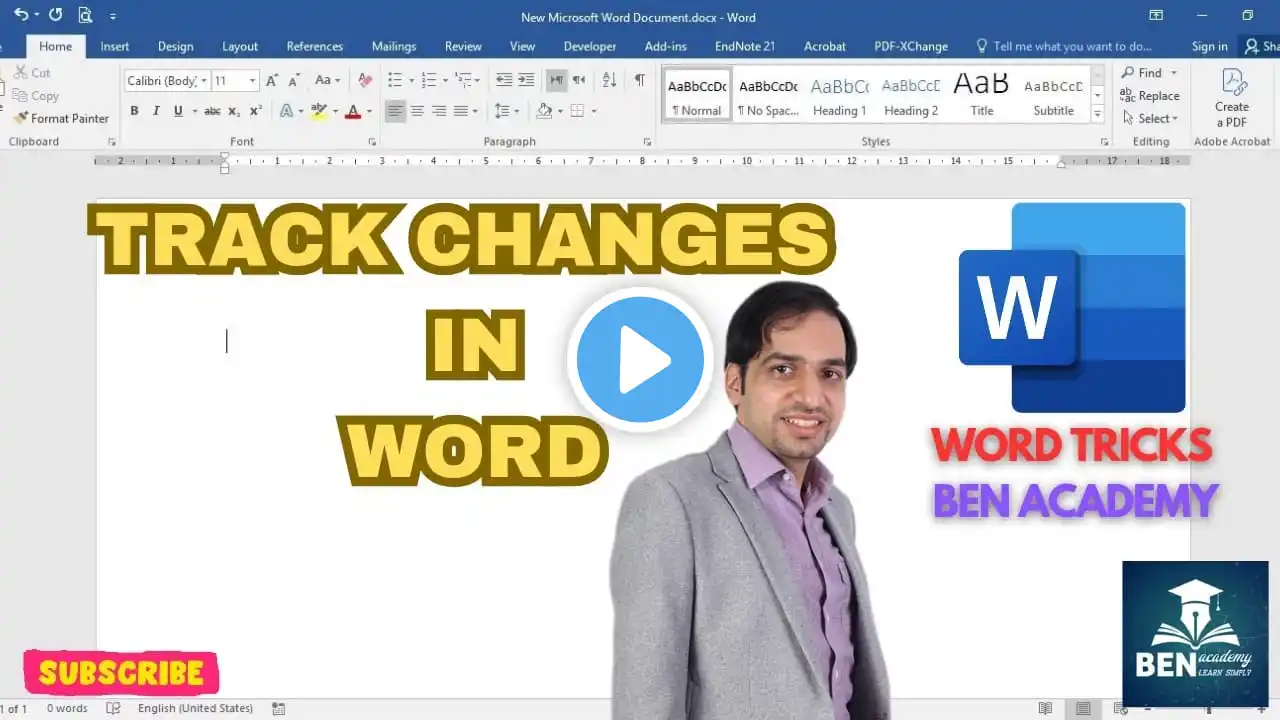Expand the font name dropdown
1280x720 pixels.
204,81
